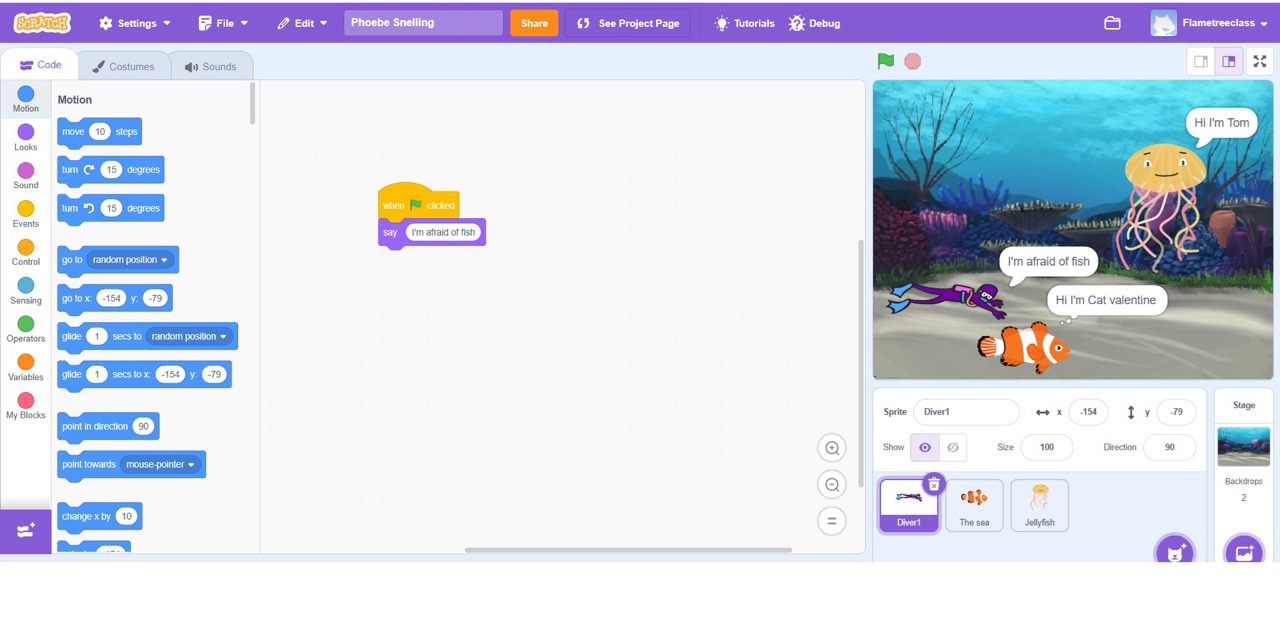Viewport: 1280px width, 635px height.
Task: Switch to the Sounds tab
Action: 210,66
